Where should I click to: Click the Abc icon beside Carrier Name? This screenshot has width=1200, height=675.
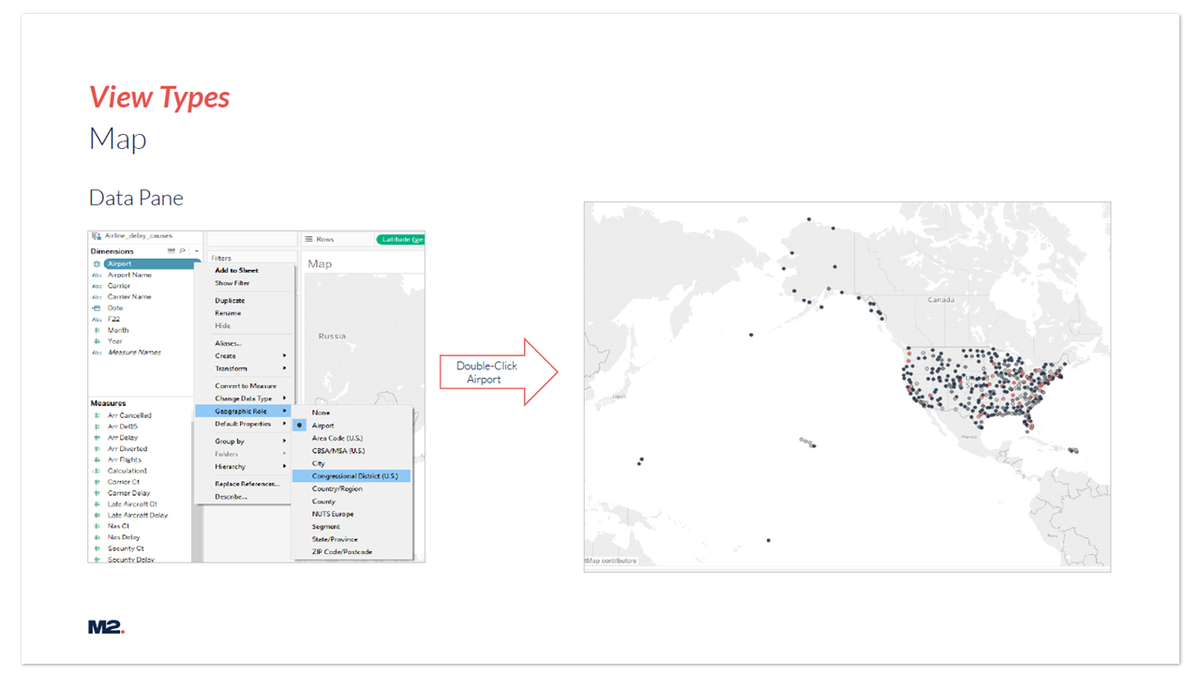coord(97,297)
